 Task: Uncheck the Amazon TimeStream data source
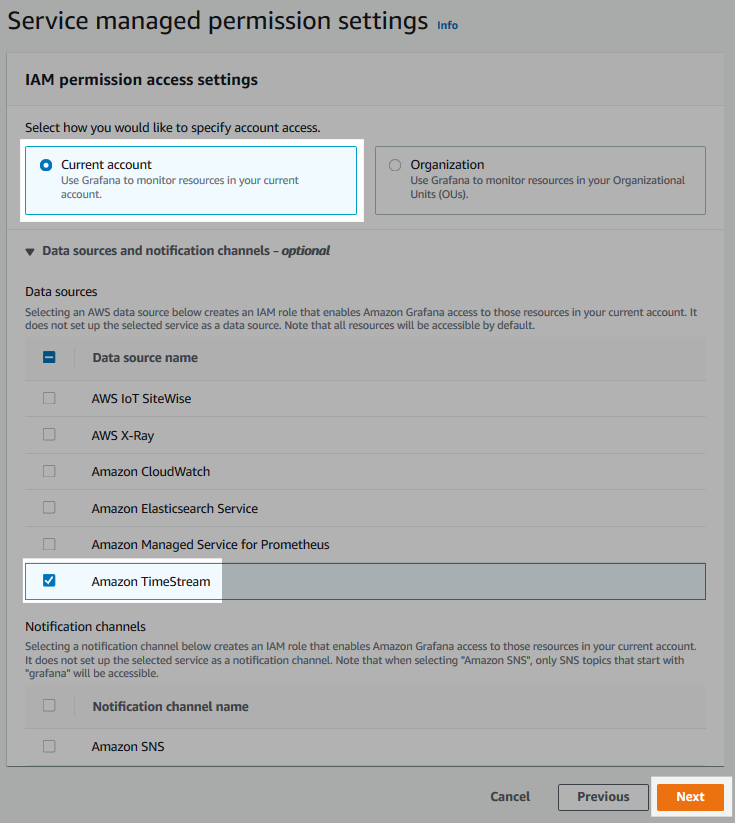[49, 581]
